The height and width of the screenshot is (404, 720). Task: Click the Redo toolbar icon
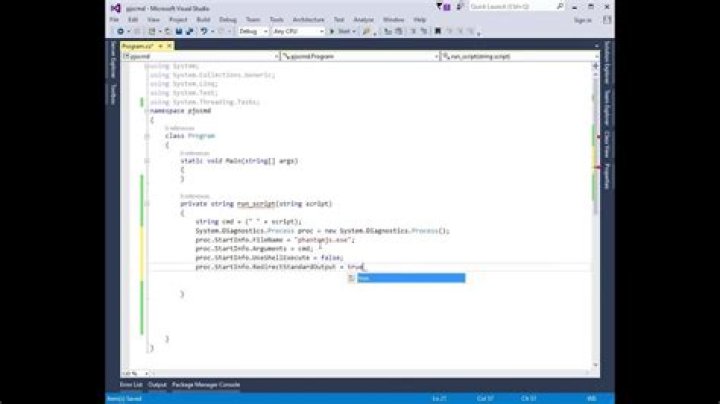click(221, 31)
